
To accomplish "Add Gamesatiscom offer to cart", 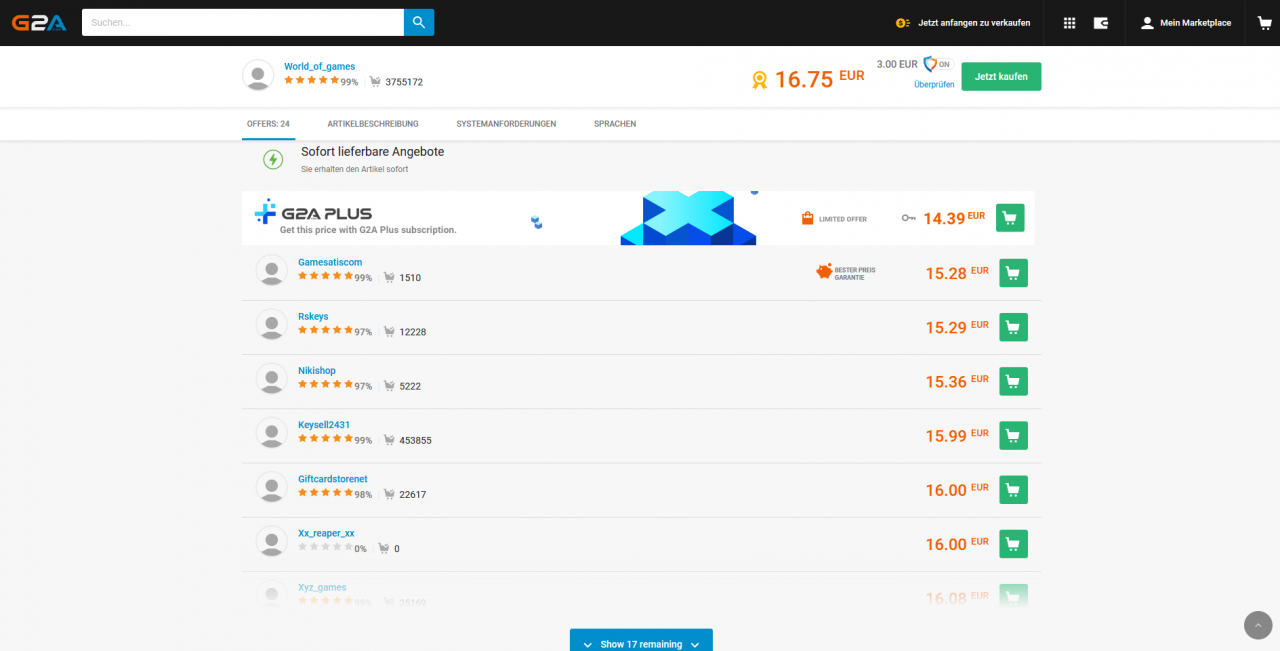I will coord(1013,273).
